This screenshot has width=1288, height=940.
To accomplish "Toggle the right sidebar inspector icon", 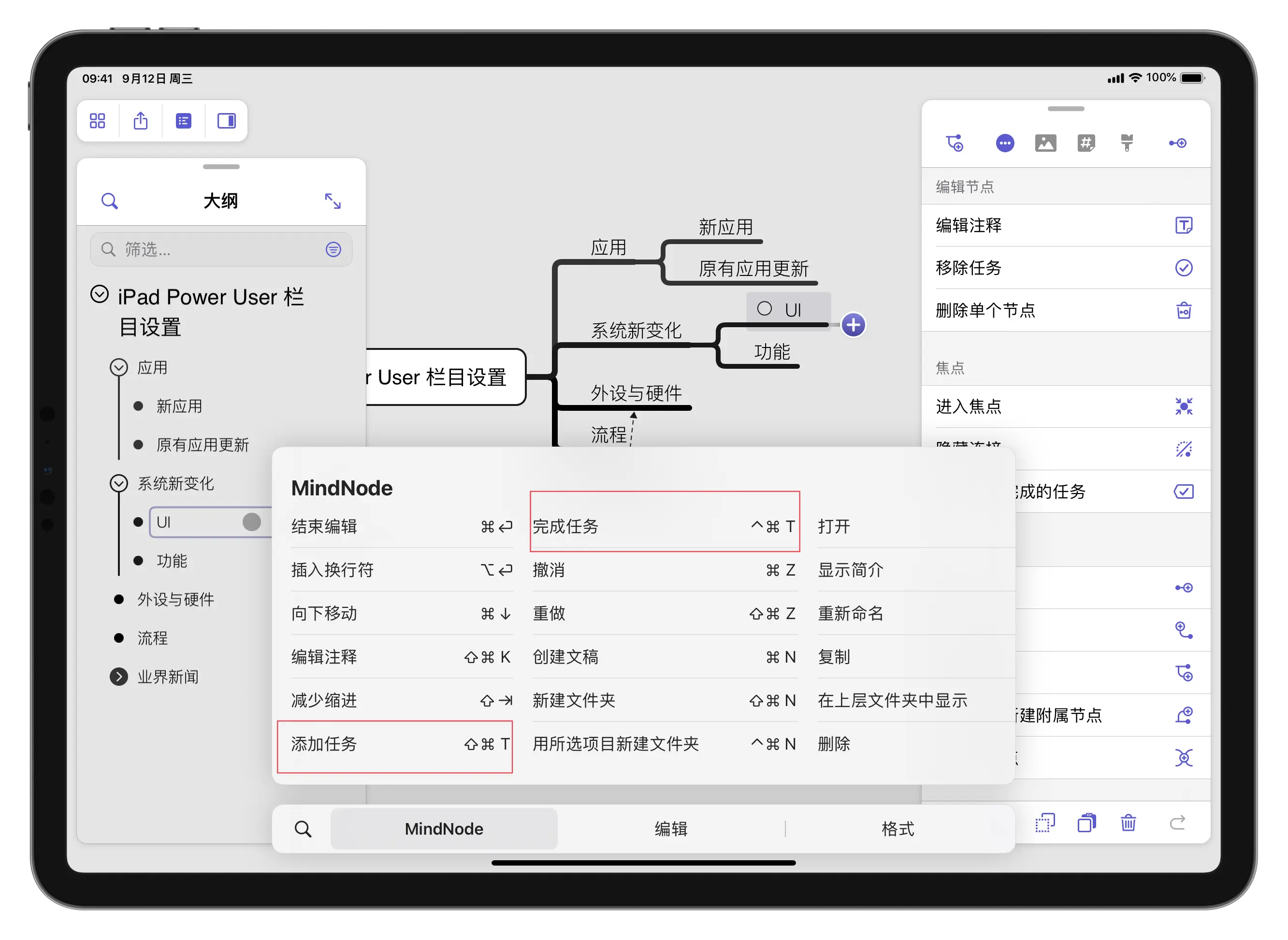I will 226,121.
